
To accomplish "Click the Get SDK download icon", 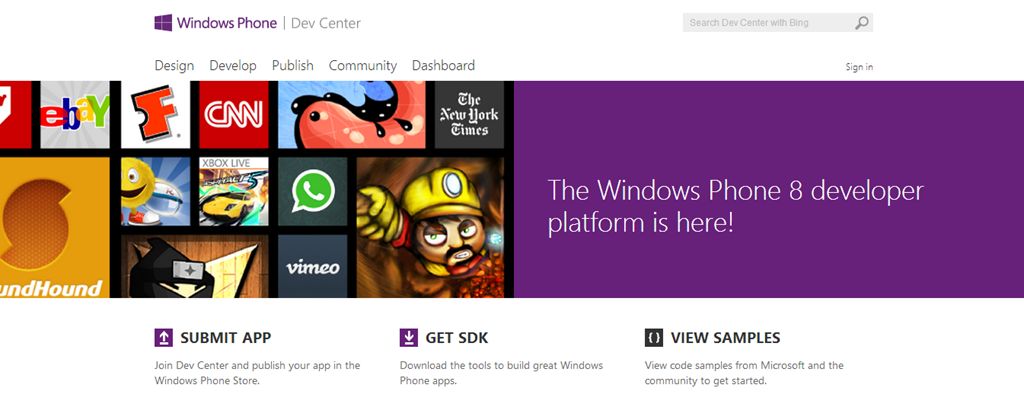I will coord(408,338).
